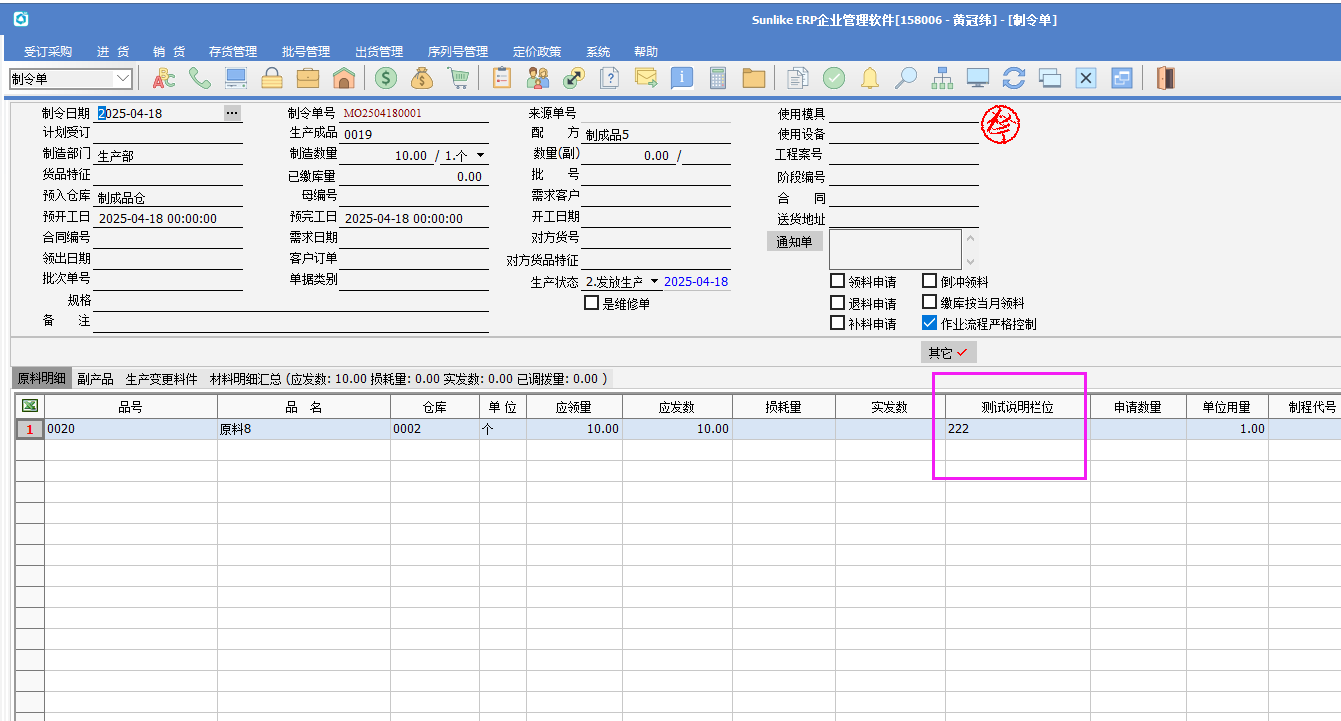Click the 测试说明栏位 cell containing 222
The height and width of the screenshot is (721, 1341).
pos(1016,429)
